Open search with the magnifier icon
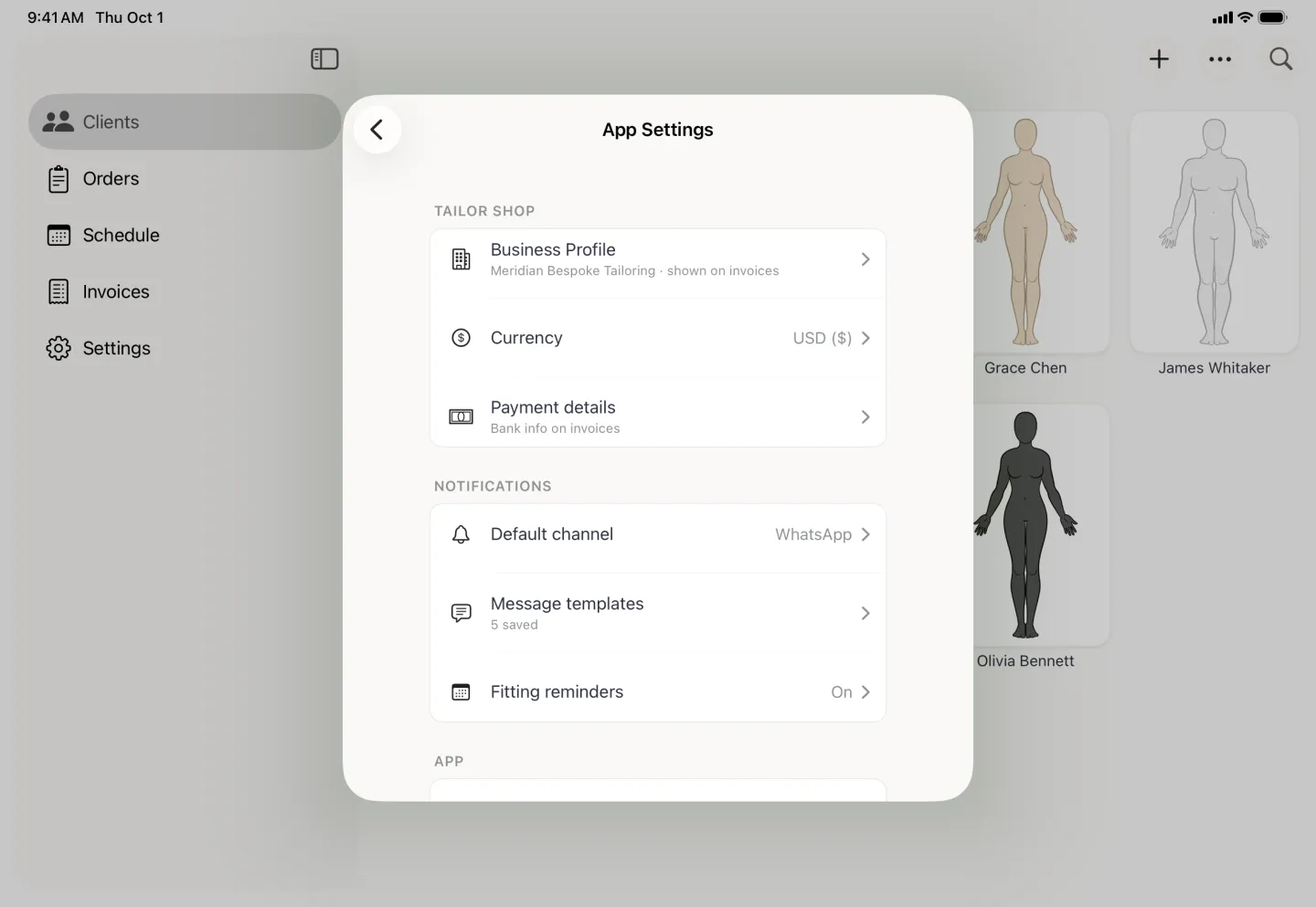This screenshot has height=907, width=1316. coord(1281,59)
